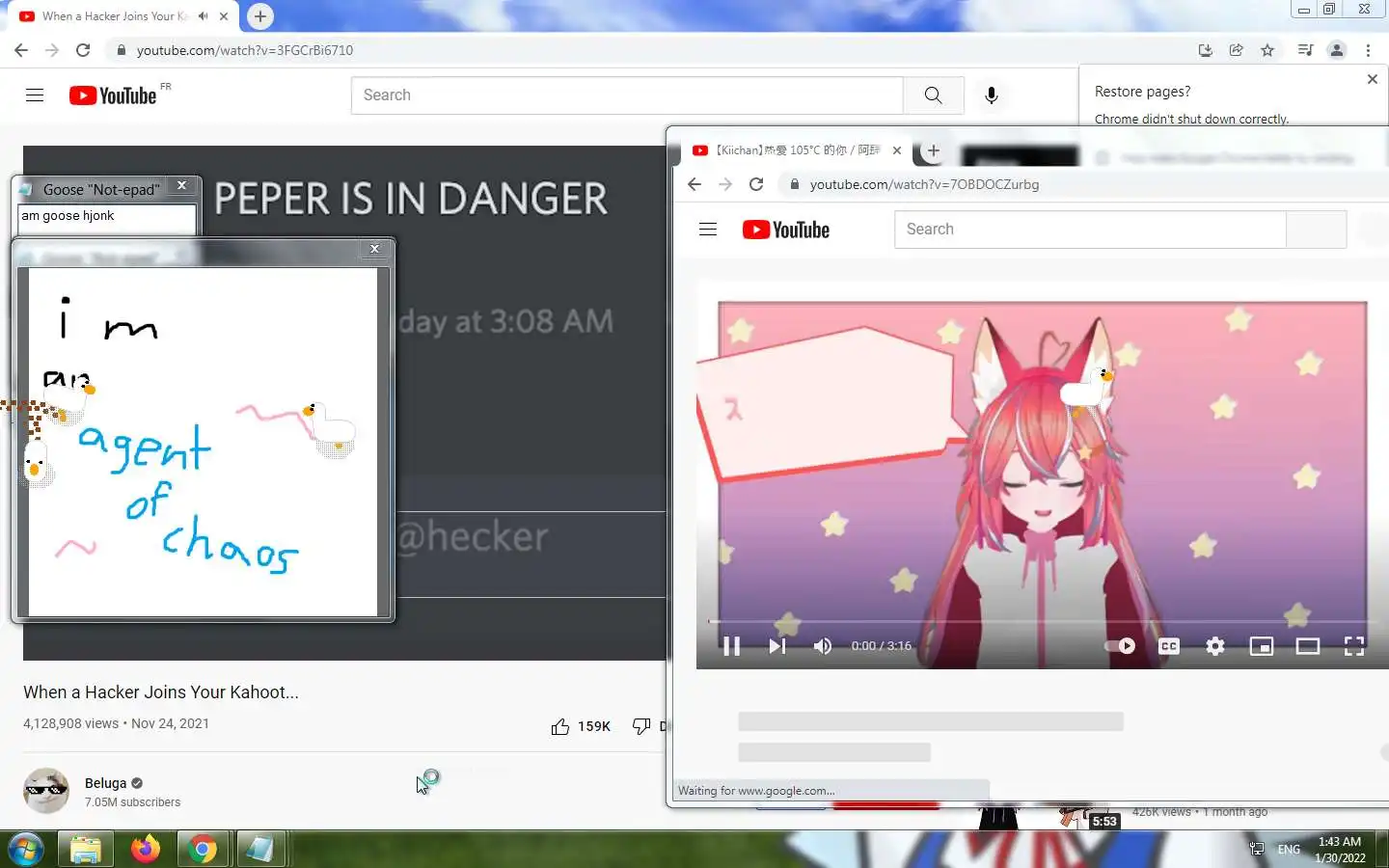Open Windows Start menu

[x=26, y=850]
